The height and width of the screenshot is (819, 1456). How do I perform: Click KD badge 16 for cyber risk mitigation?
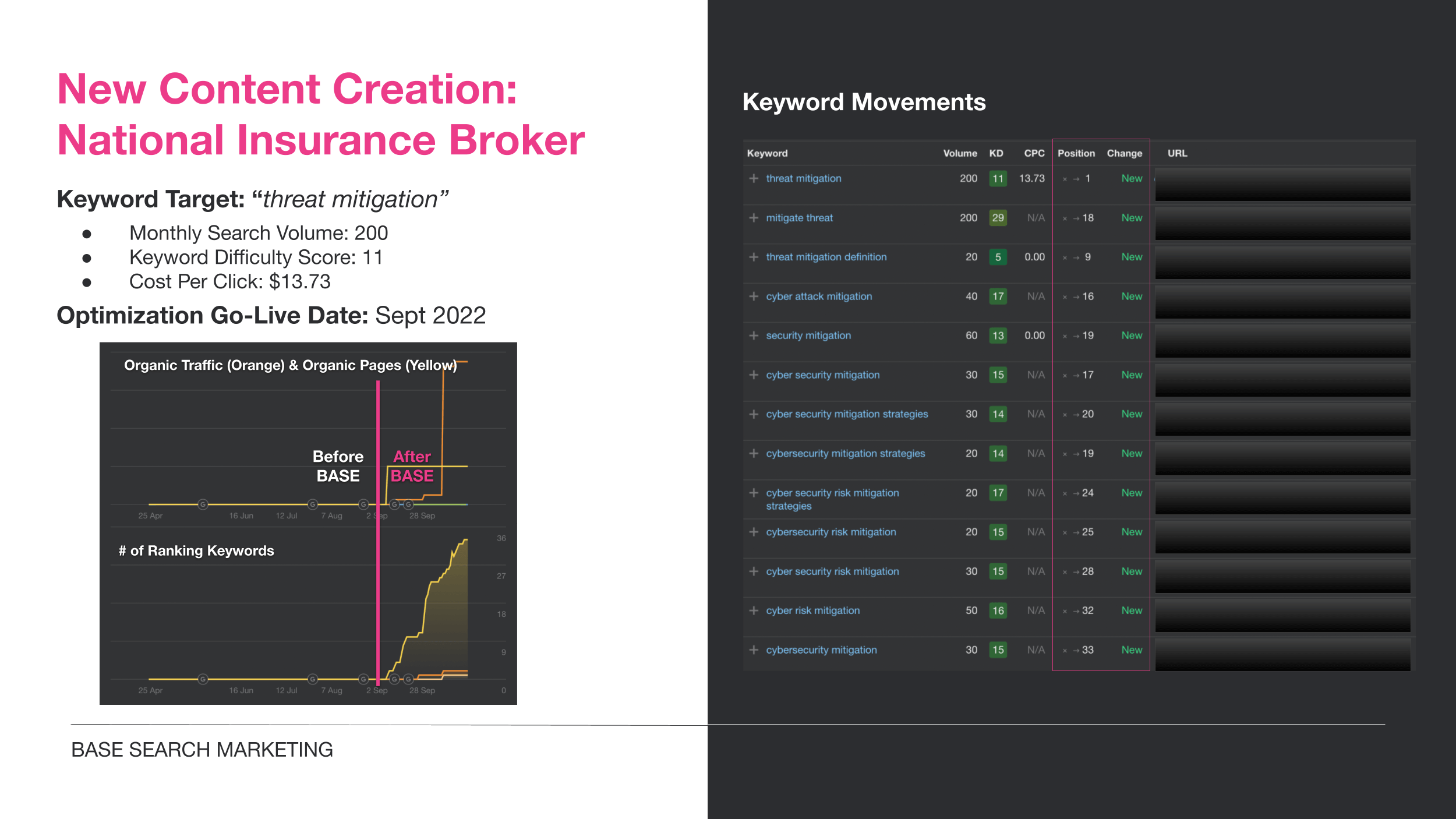998,610
